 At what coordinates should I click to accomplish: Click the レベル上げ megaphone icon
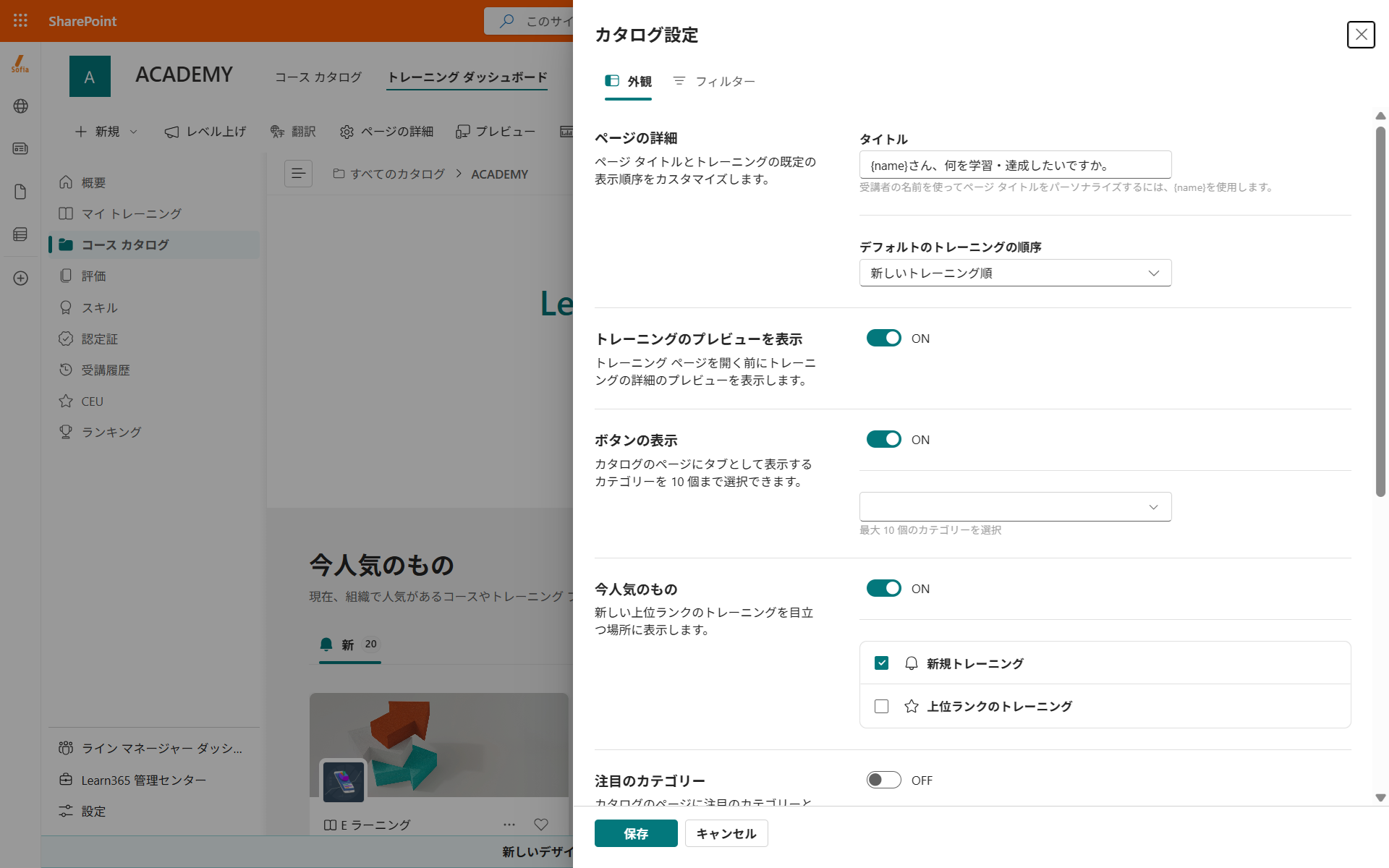tap(171, 132)
